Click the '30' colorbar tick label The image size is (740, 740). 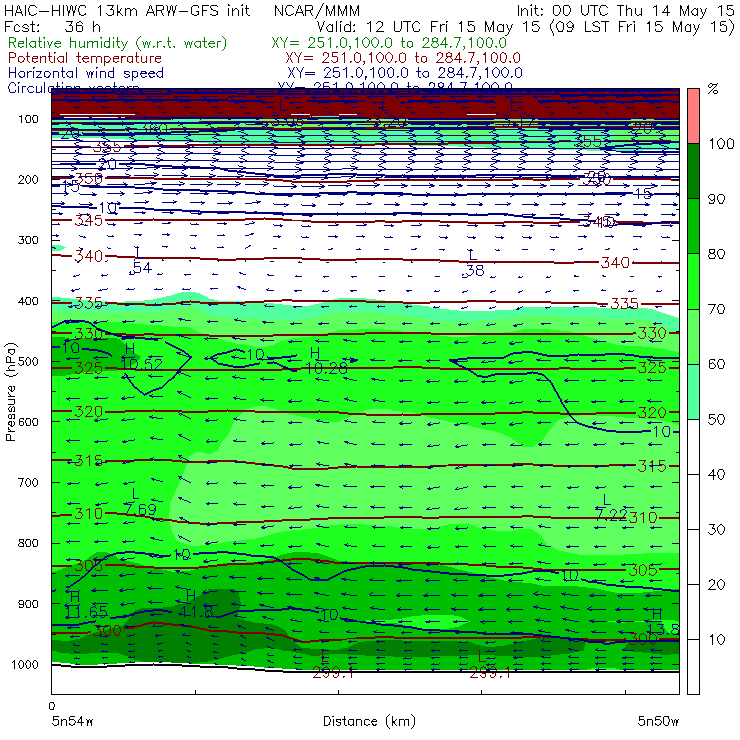coord(716,530)
